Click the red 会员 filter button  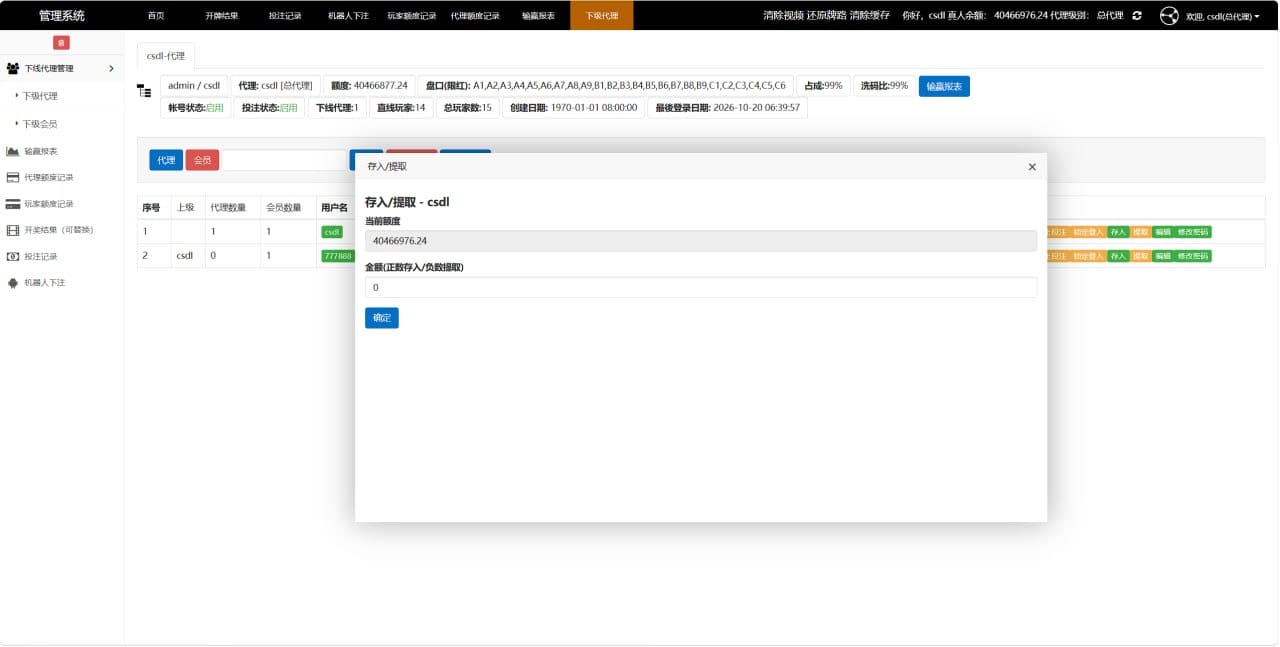[x=202, y=160]
